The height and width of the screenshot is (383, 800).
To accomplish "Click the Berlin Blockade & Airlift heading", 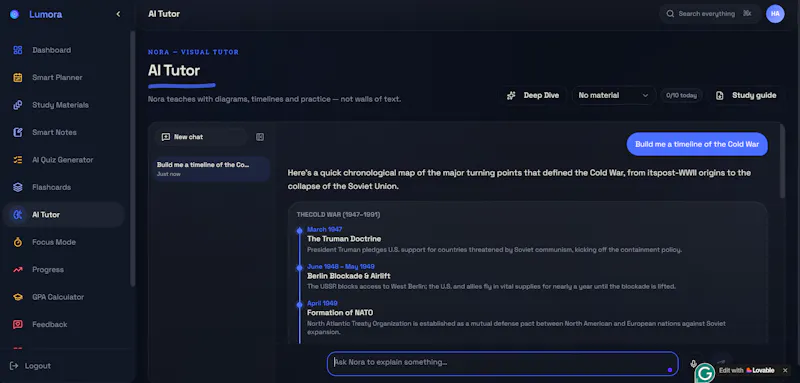I will [x=348, y=276].
